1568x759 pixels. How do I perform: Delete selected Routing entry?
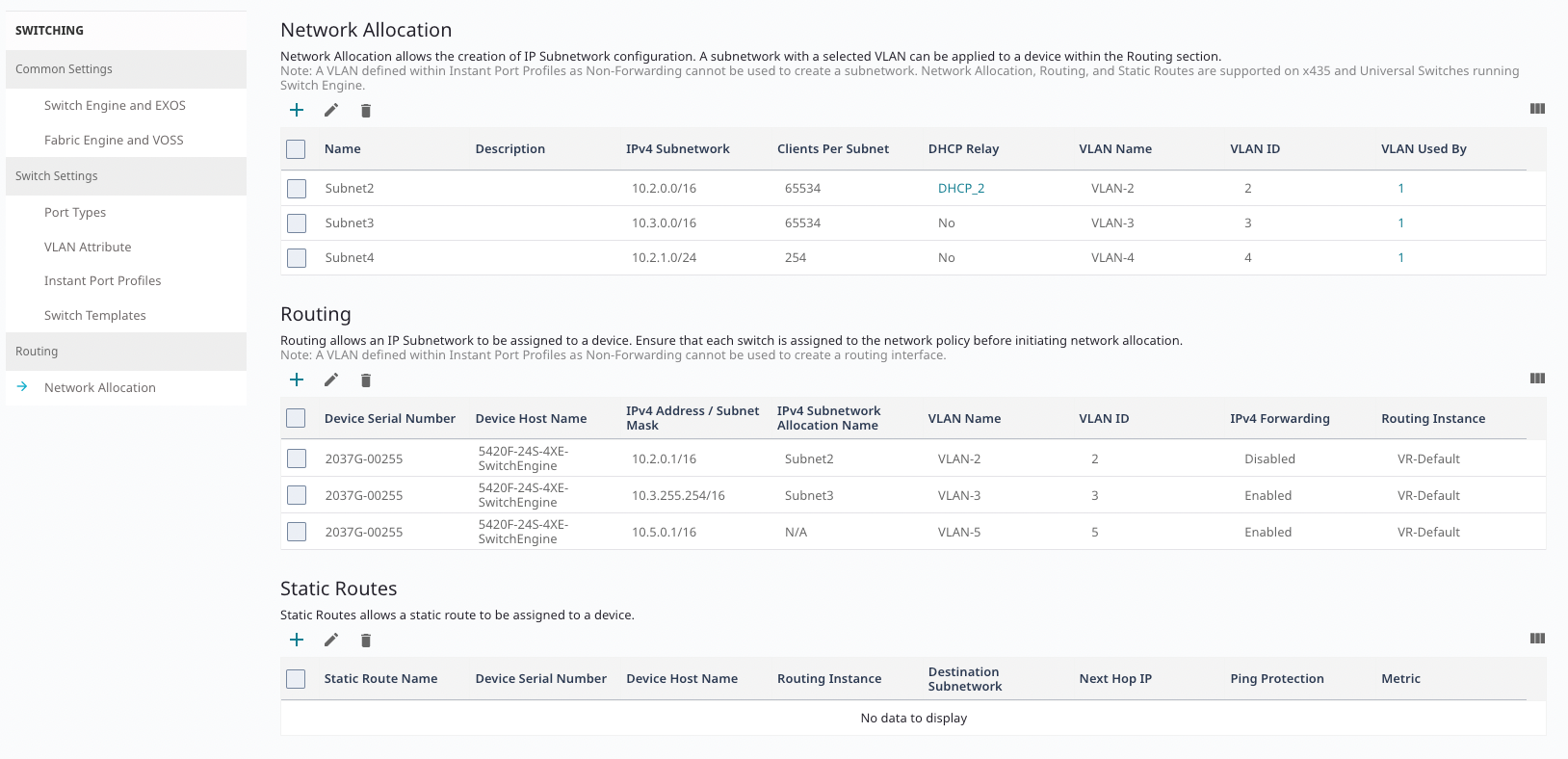click(366, 380)
